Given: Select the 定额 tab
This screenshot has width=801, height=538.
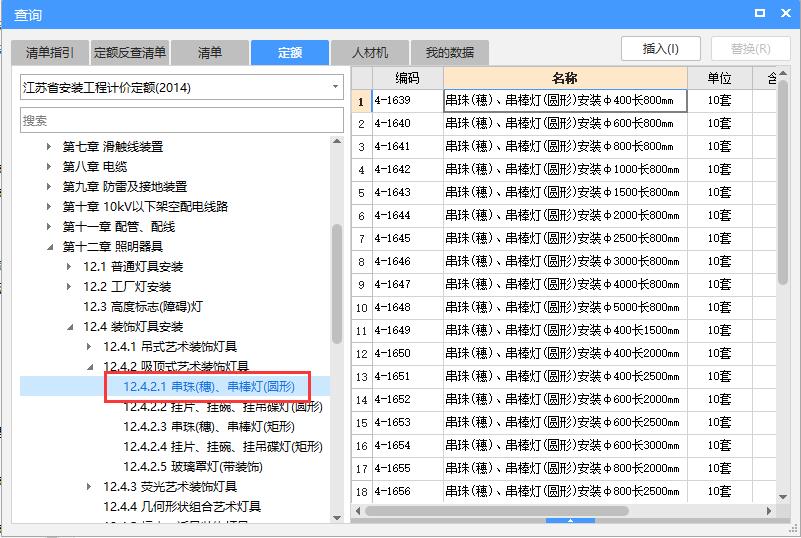Looking at the screenshot, I should (290, 53).
